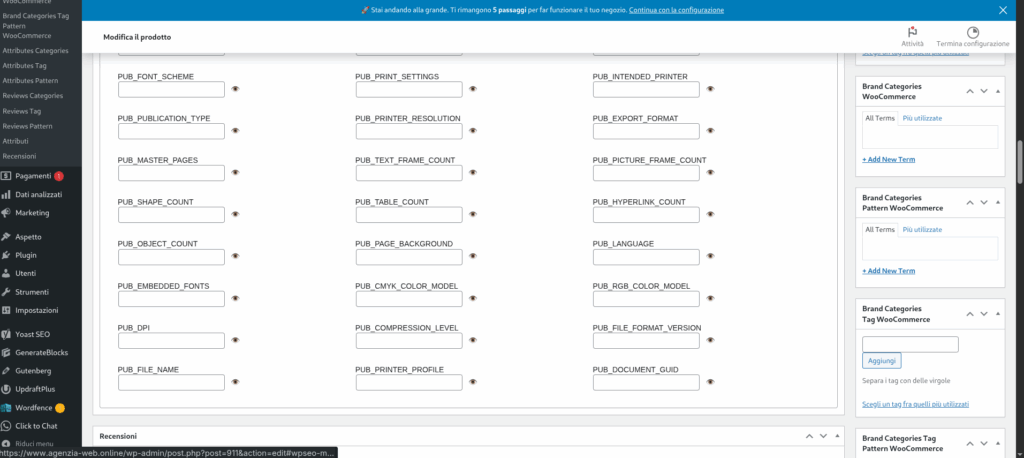Click the PUB_EXPORT_FORMAT input field

coord(646,131)
